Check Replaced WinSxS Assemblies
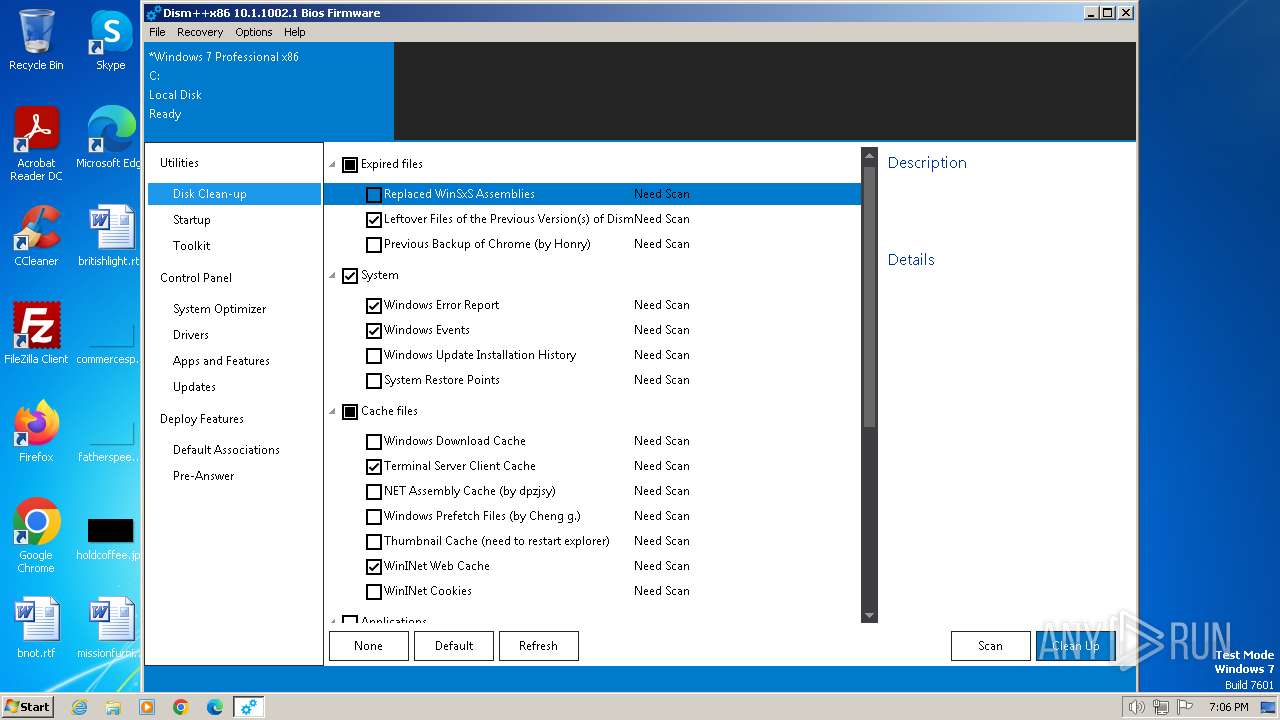 pyautogui.click(x=374, y=195)
